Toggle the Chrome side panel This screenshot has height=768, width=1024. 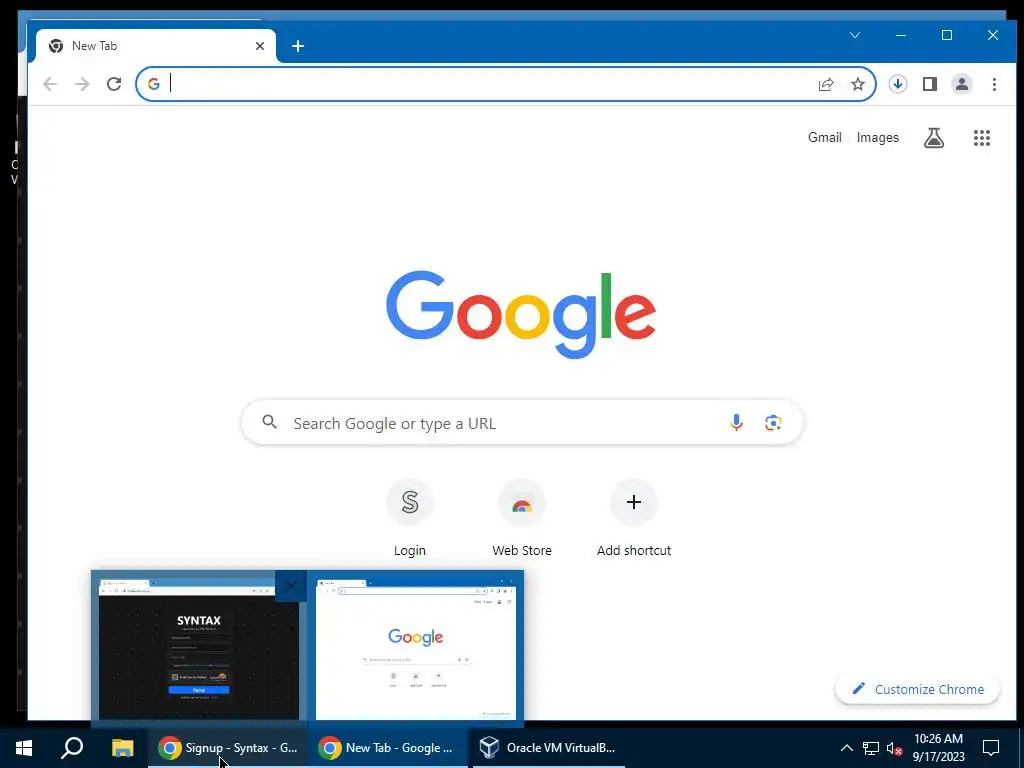point(930,84)
